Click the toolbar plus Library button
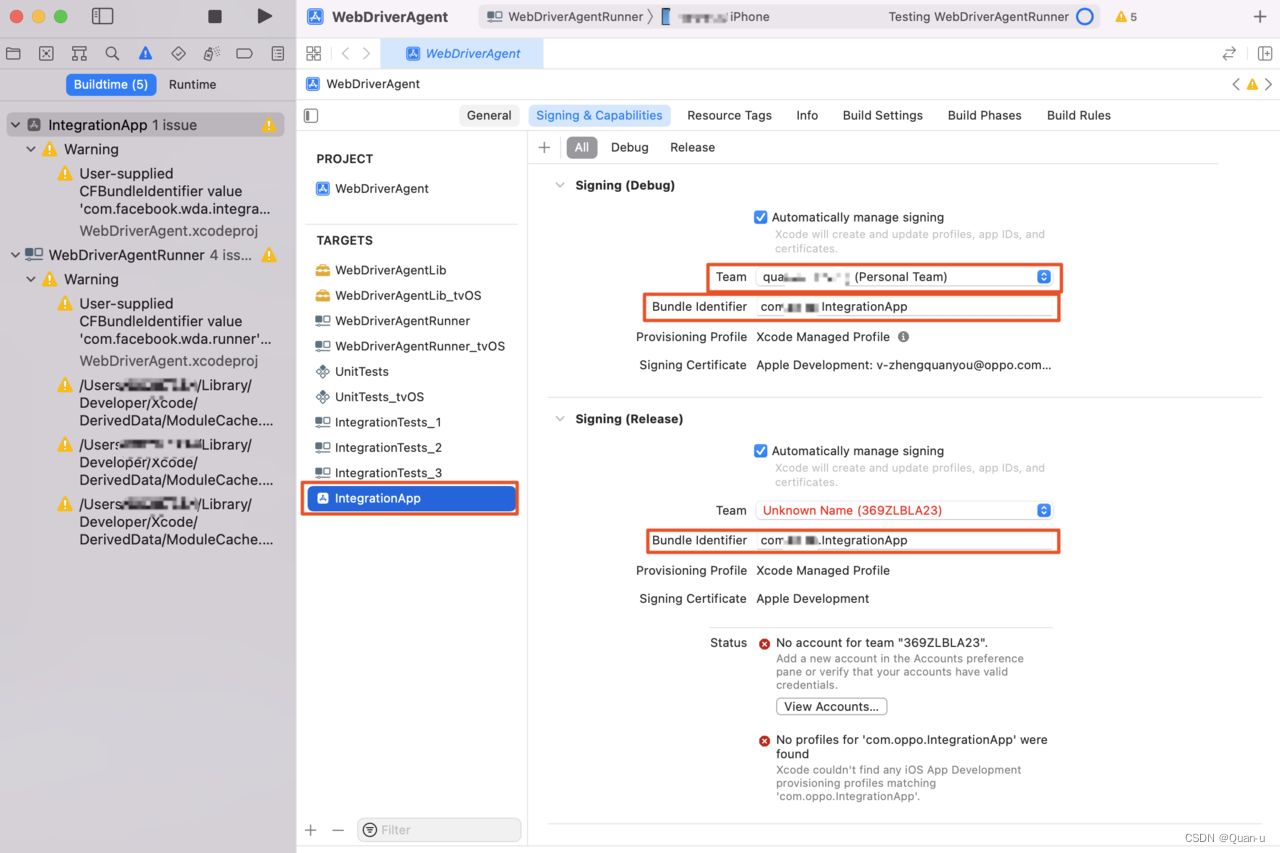The width and height of the screenshot is (1280, 853). pyautogui.click(x=1259, y=16)
